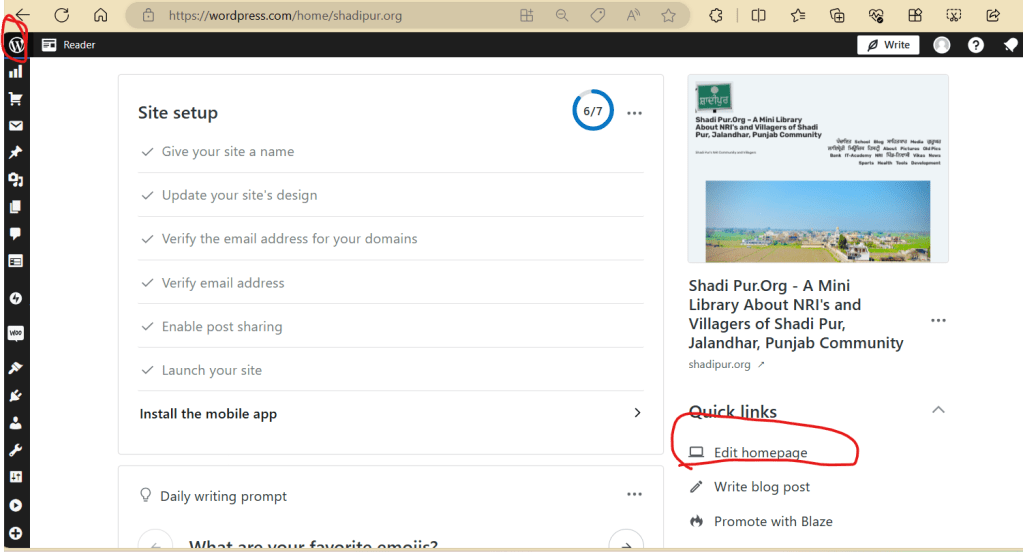This screenshot has width=1023, height=552.
Task: Open the shopping cart sidebar icon
Action: coord(15,99)
